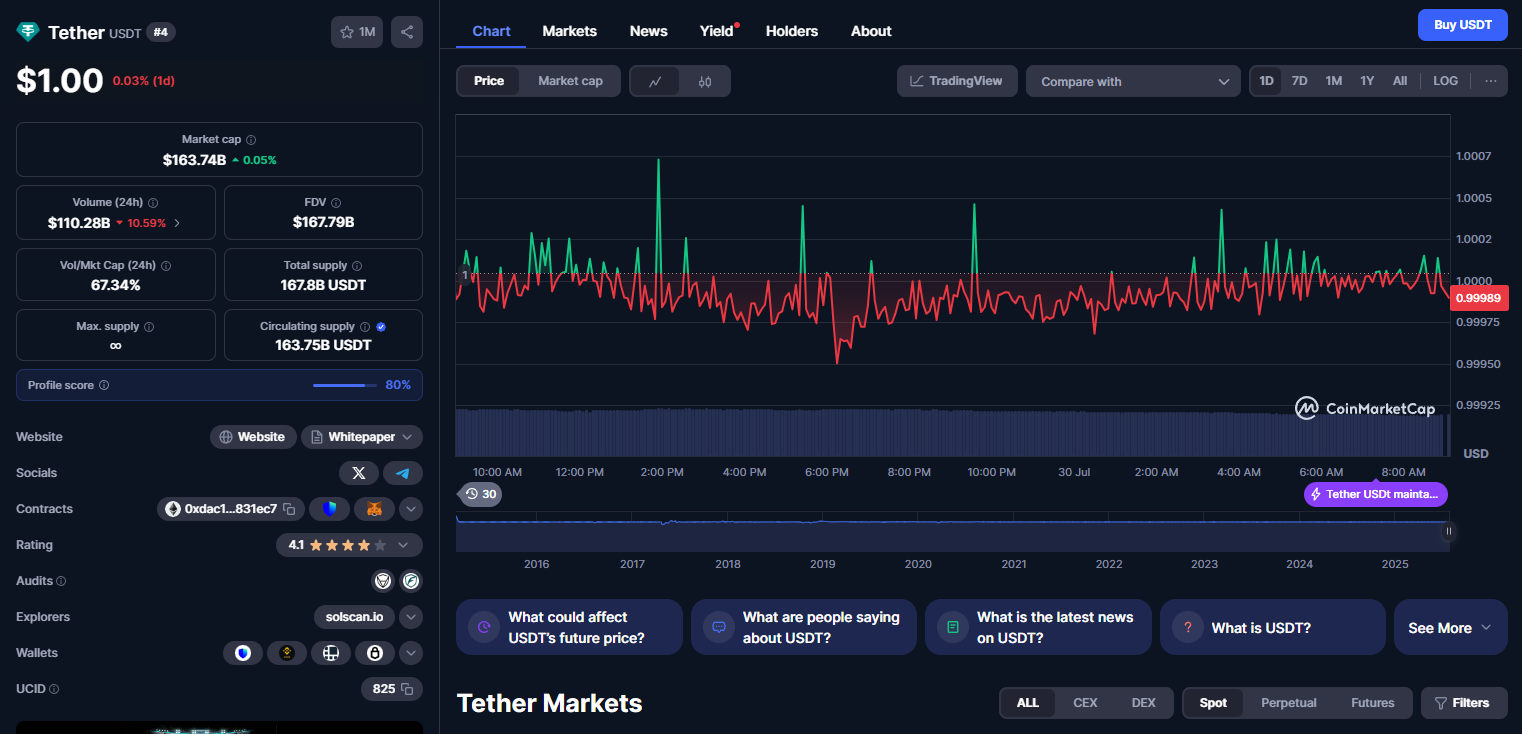Expand more contracts chevron
The width and height of the screenshot is (1522, 734).
411,509
